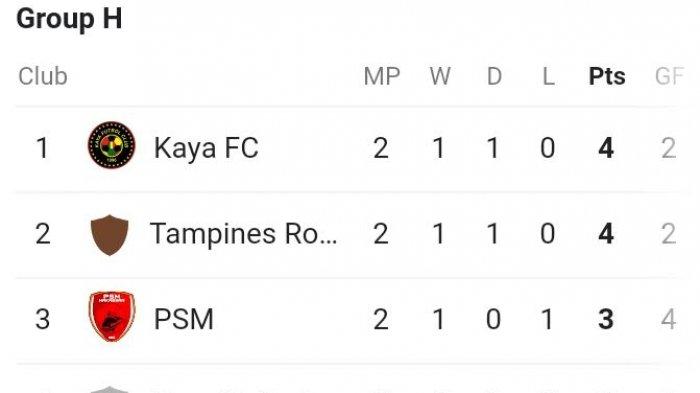Click the PSM red crest logo
This screenshot has height=393, width=700.
pyautogui.click(x=112, y=317)
